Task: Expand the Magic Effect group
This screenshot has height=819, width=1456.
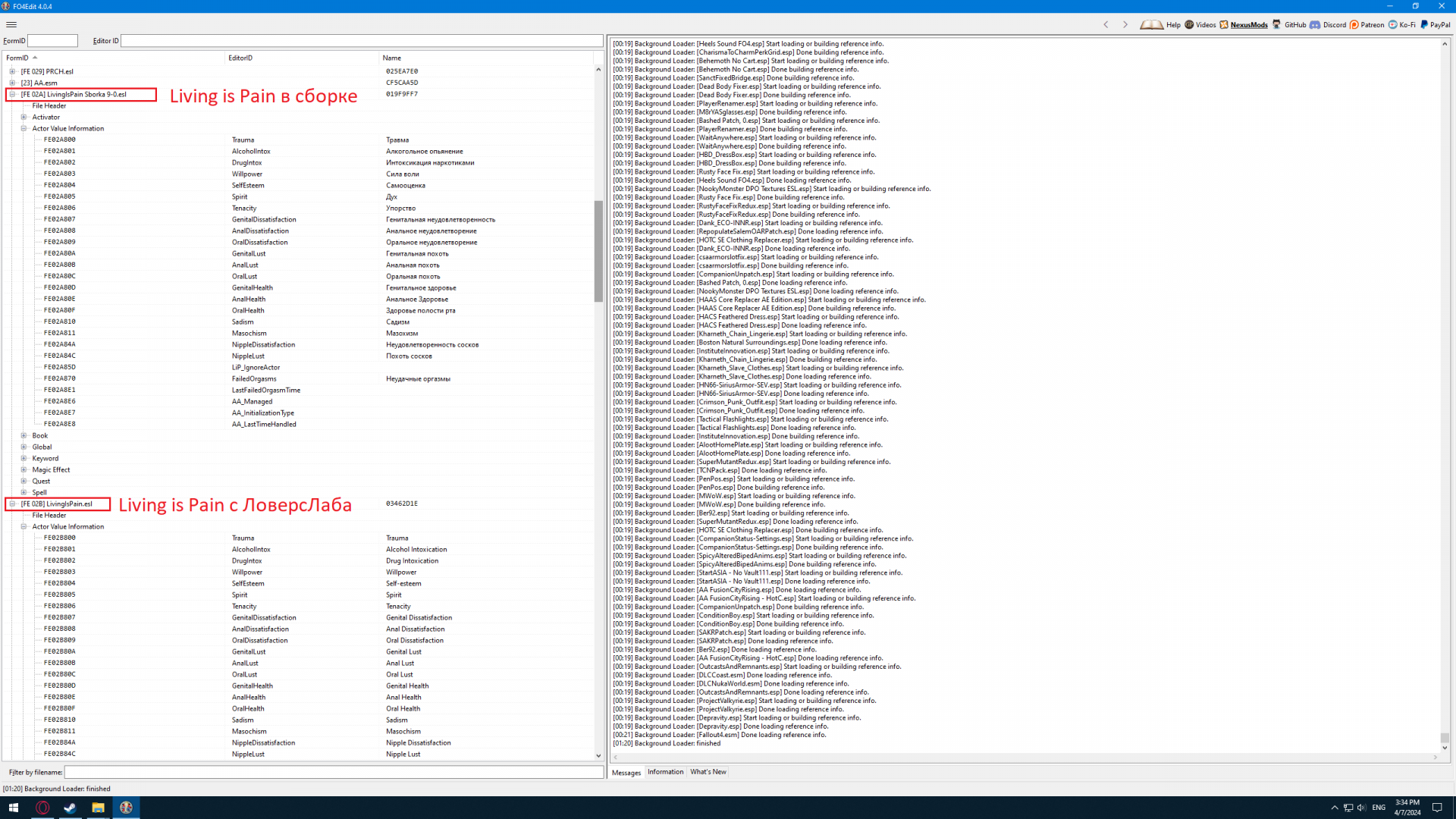Action: point(24,469)
